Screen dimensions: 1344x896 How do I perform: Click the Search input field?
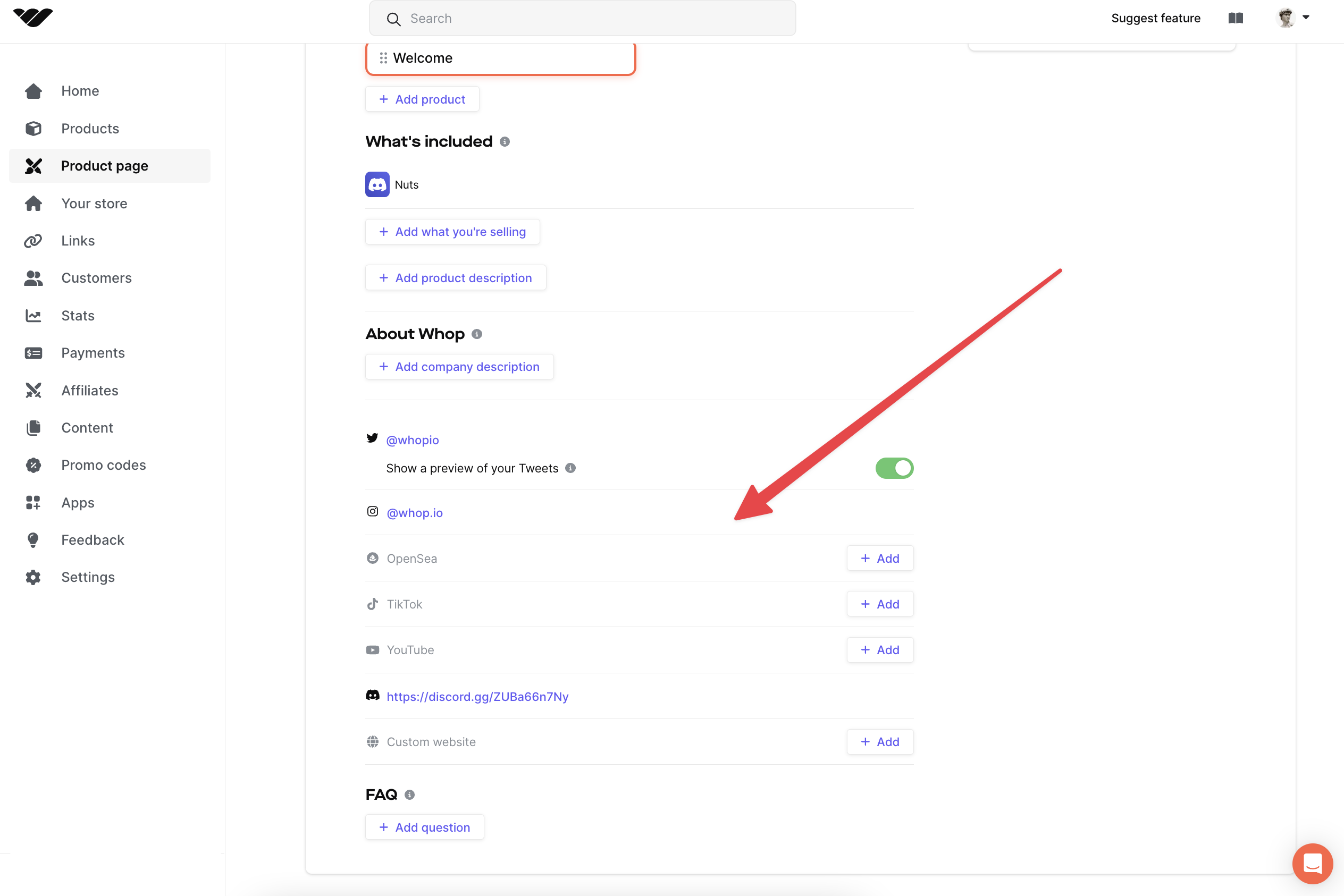[x=582, y=19]
